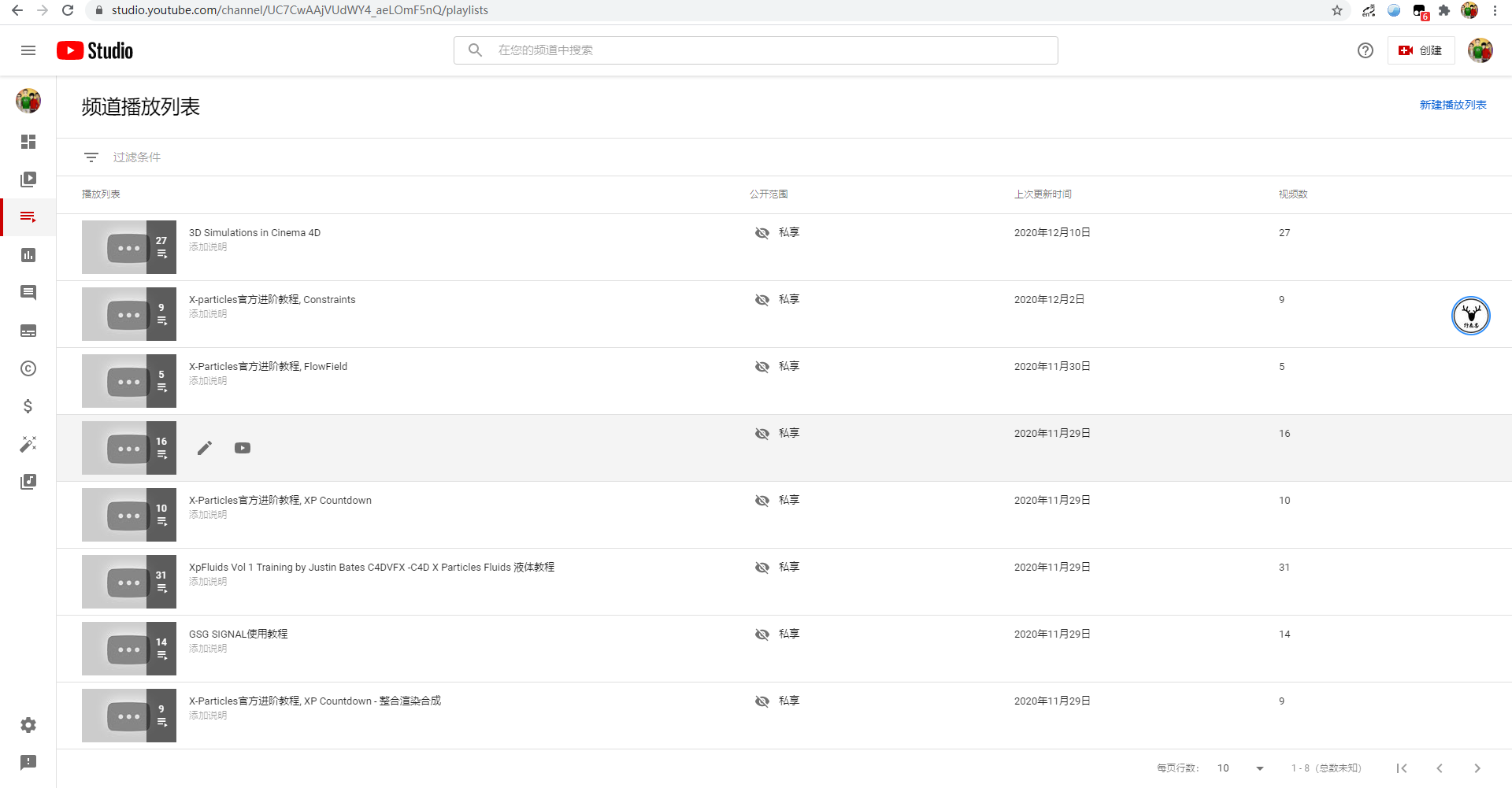This screenshot has width=1512, height=788.
Task: Click 新建播放列表 new playlist link
Action: [x=1453, y=105]
